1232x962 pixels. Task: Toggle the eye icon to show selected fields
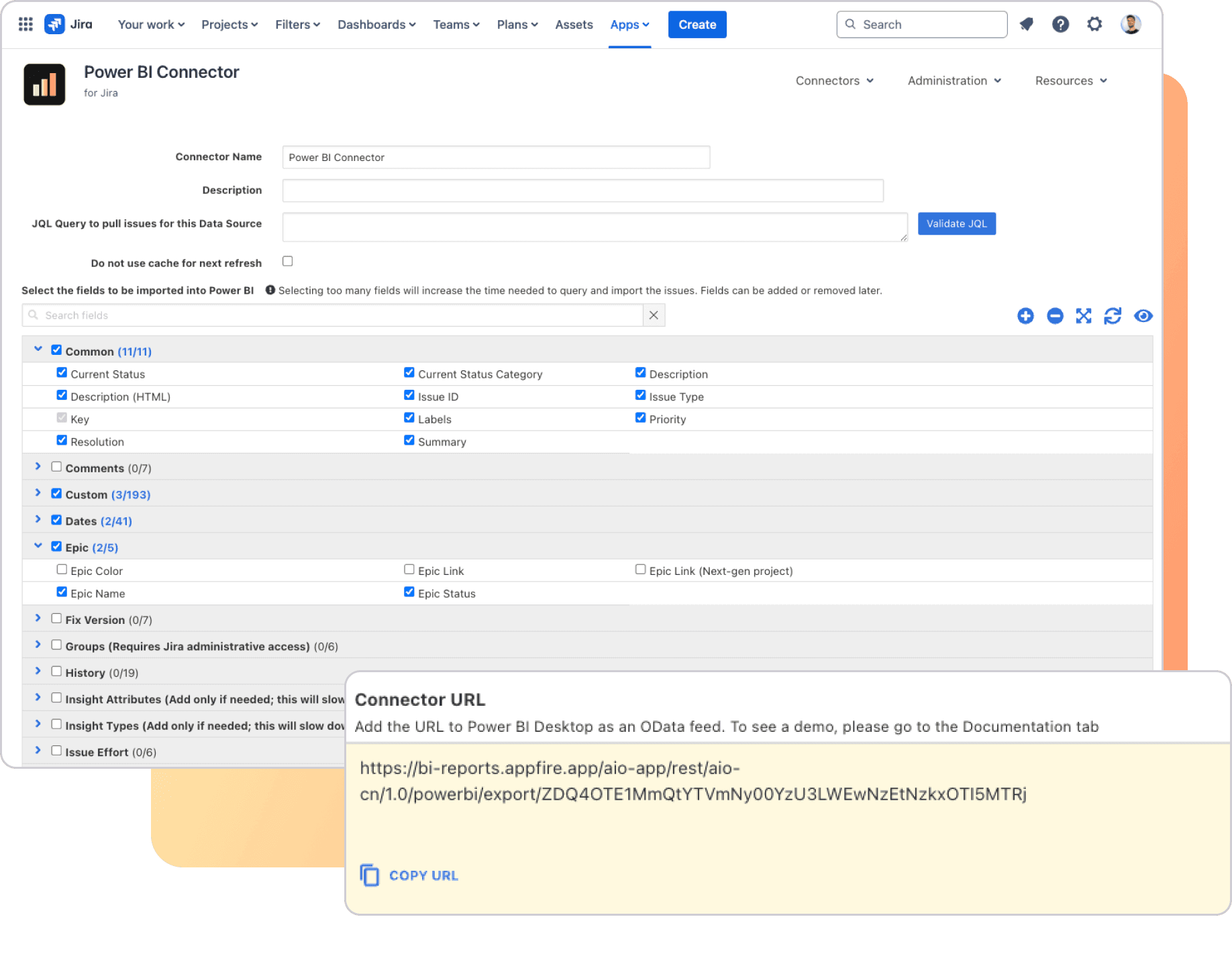pos(1143,316)
